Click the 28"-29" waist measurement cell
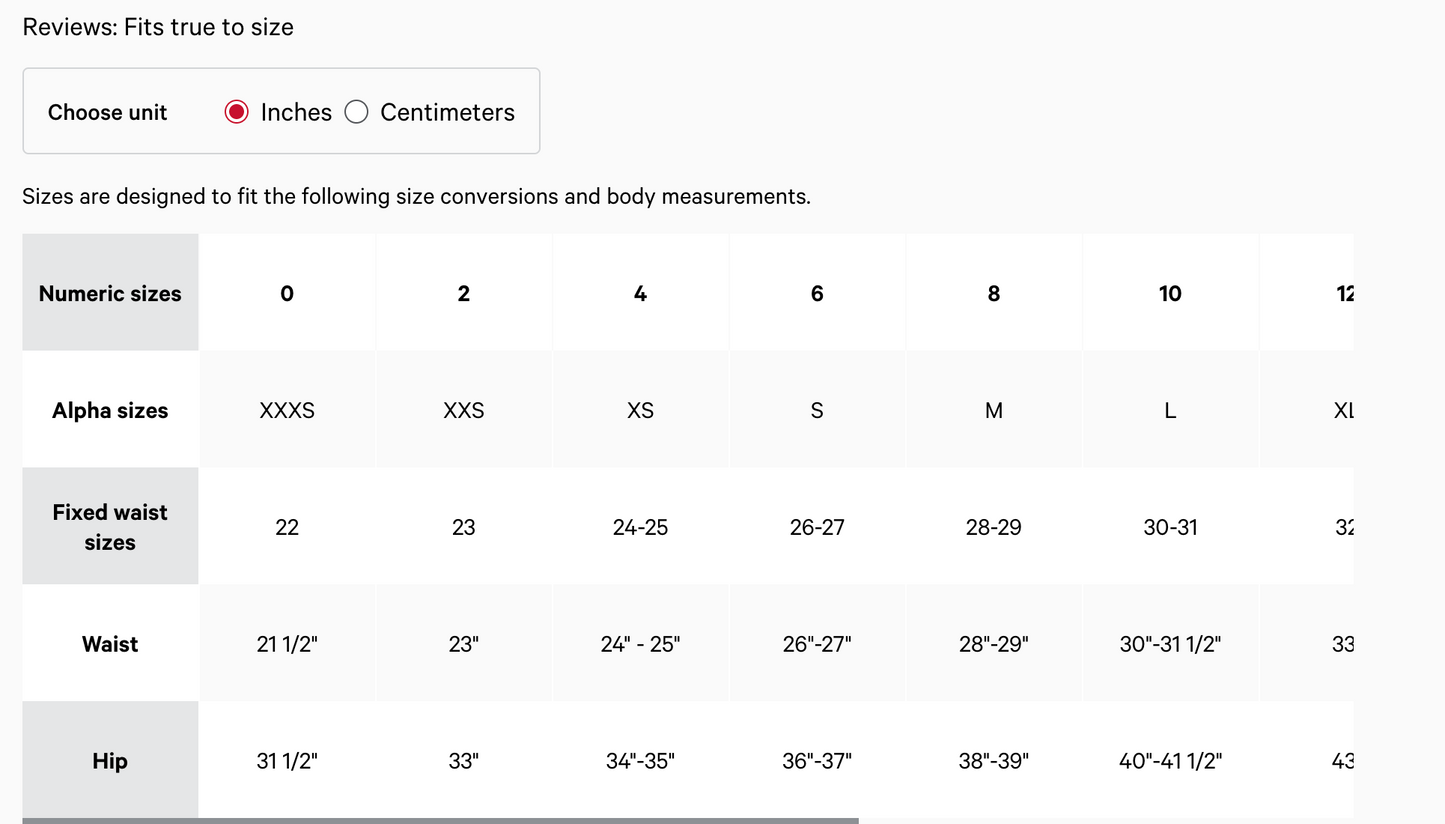 994,644
